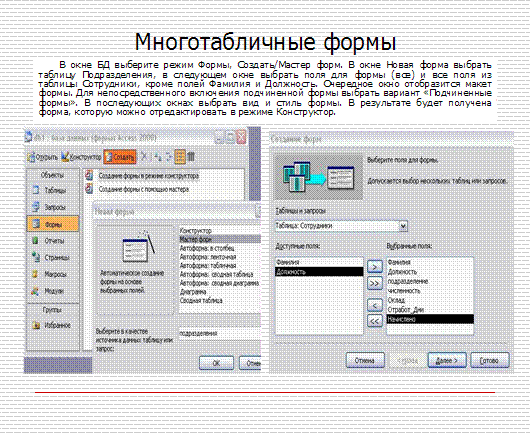Add all fields with >> button
This screenshot has height=437, width=531.
click(x=375, y=283)
